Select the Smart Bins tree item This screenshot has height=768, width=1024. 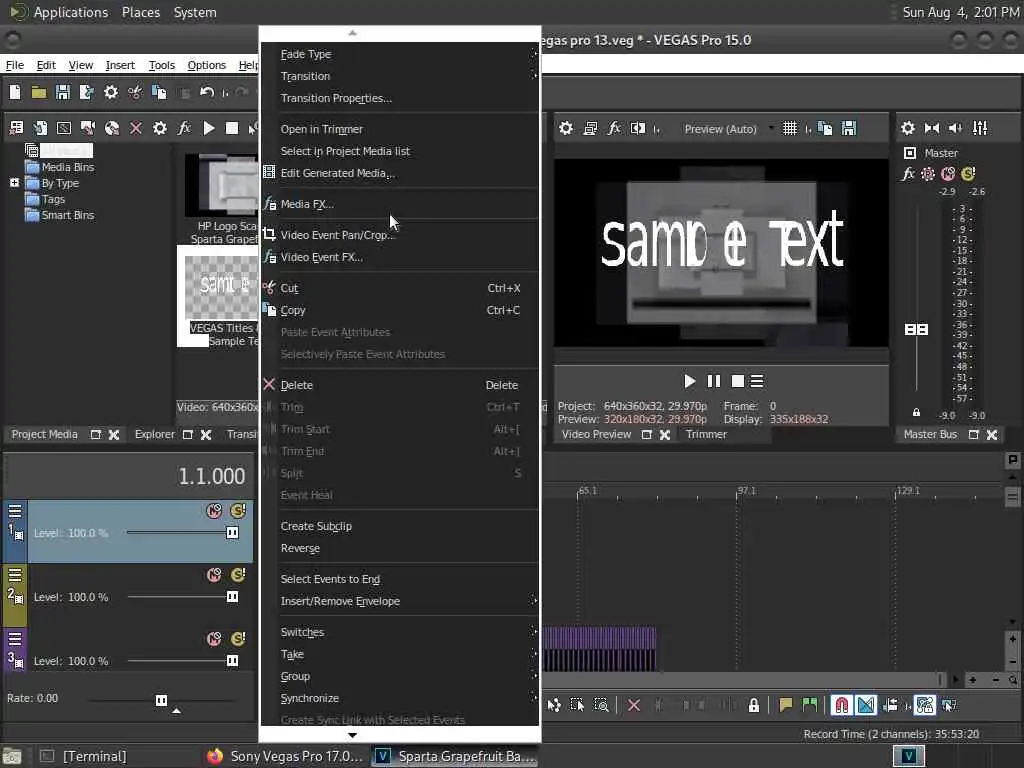click(x=67, y=215)
